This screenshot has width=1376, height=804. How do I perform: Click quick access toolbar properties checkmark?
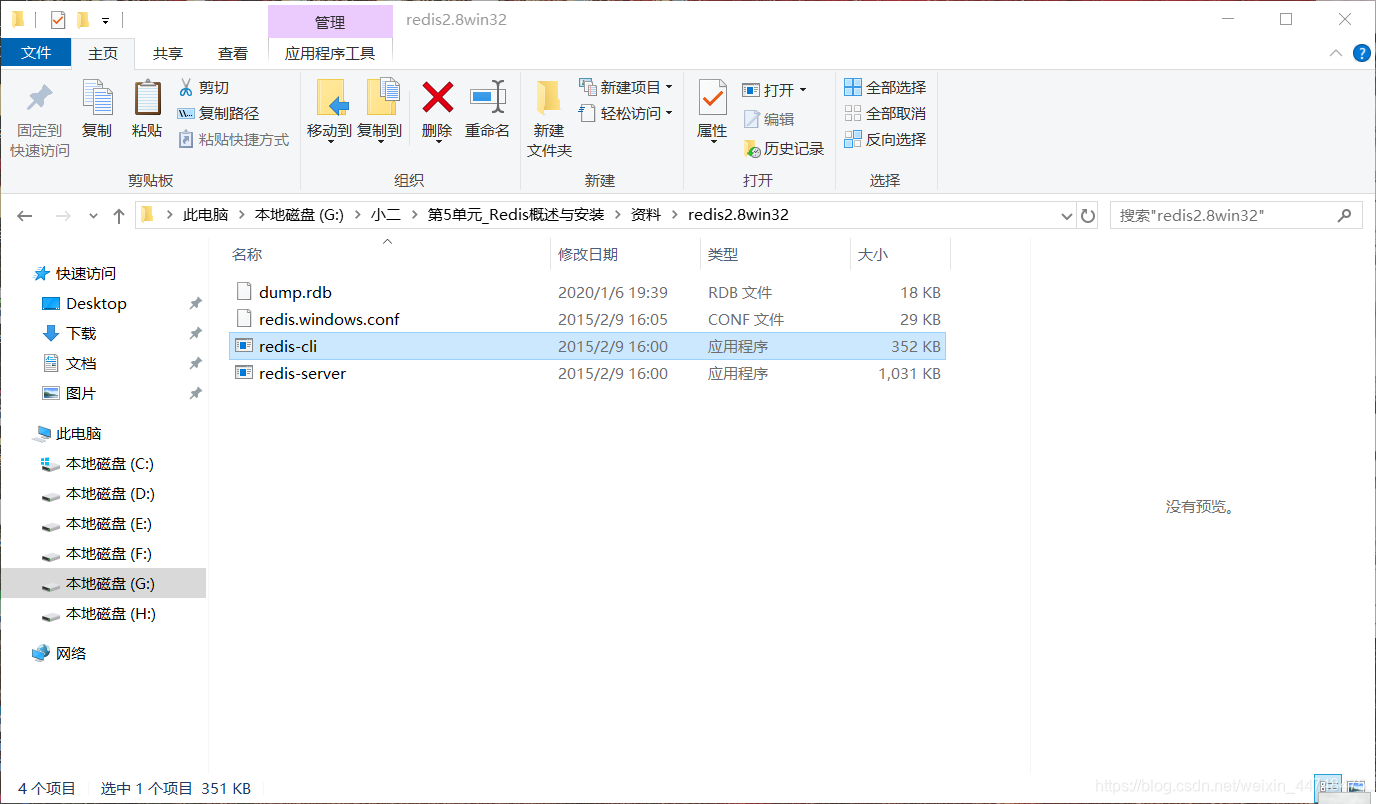[x=57, y=19]
